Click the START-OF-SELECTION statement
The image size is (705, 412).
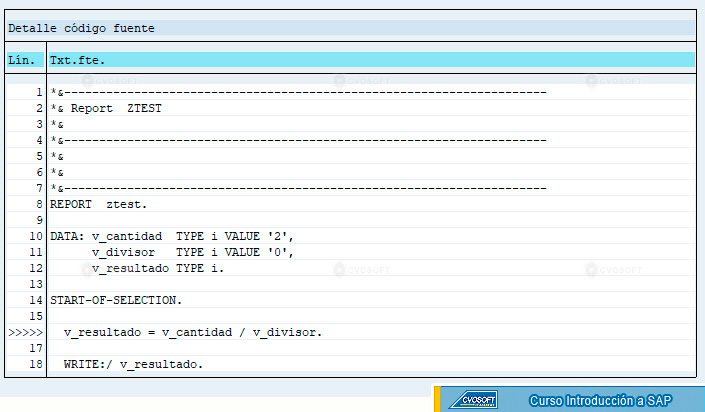[116, 300]
